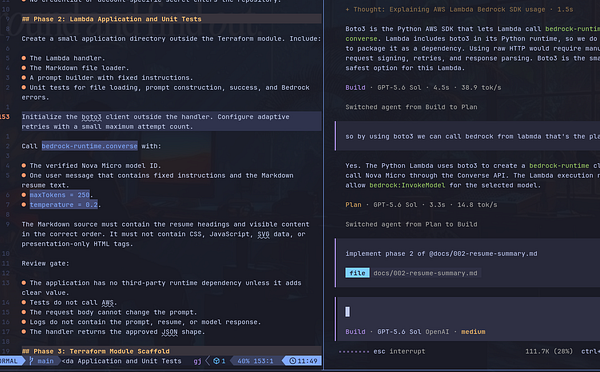Viewport: 600px width, 372px height.
Task: Click the bullet before 'maxTokens = 250'
Action: click(24, 195)
